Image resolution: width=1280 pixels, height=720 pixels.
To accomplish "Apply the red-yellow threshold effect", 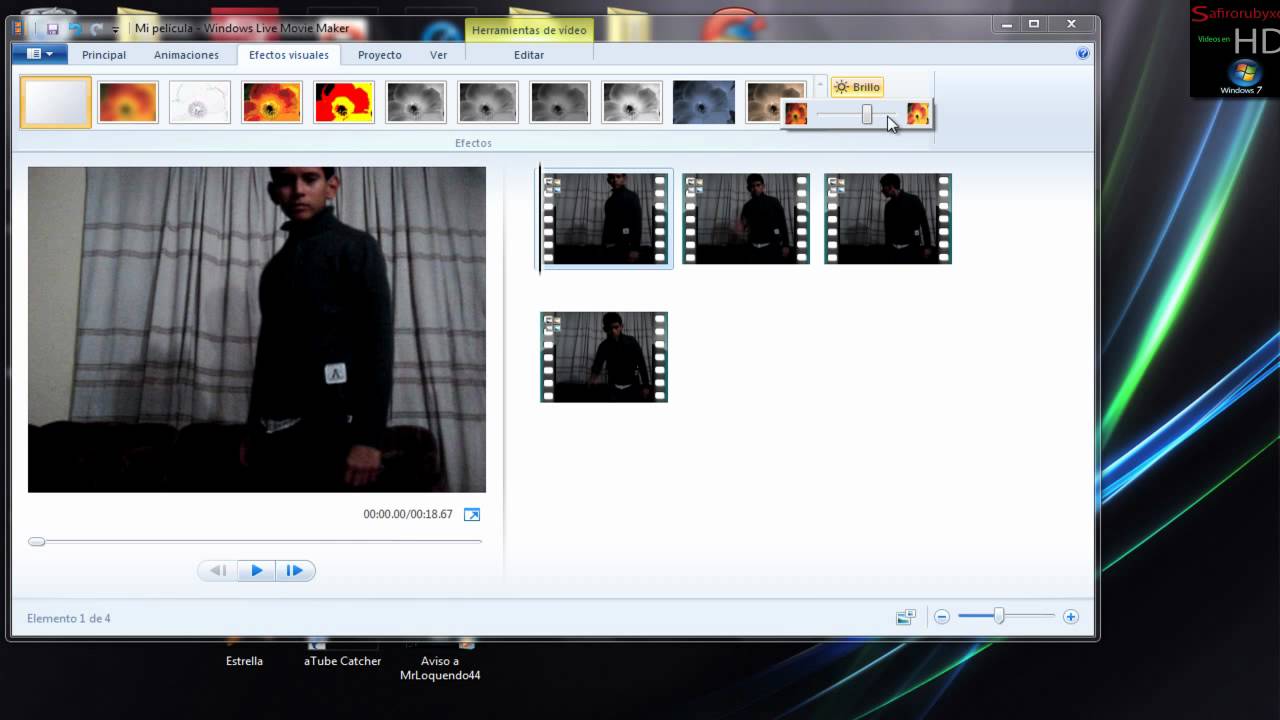I will [x=344, y=102].
